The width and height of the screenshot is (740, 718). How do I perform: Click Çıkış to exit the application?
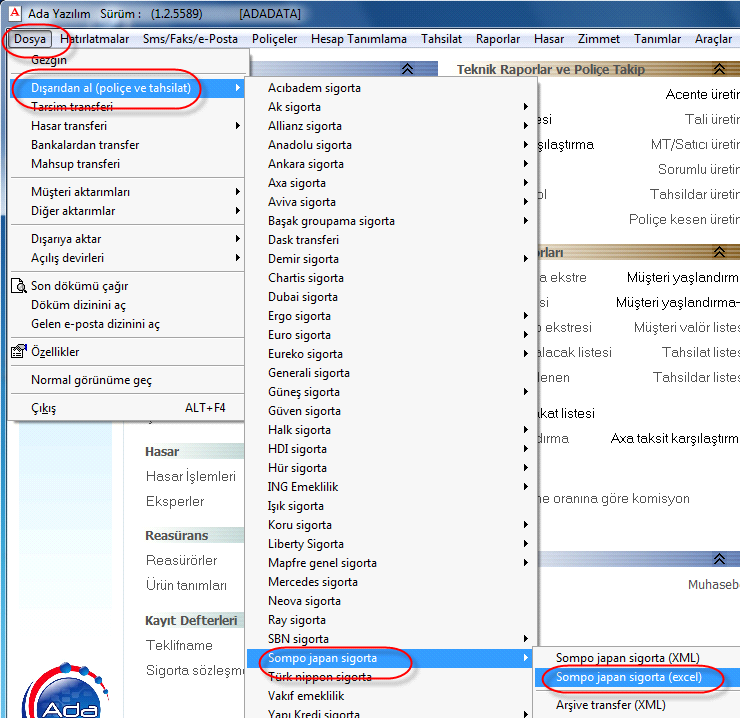click(x=44, y=408)
